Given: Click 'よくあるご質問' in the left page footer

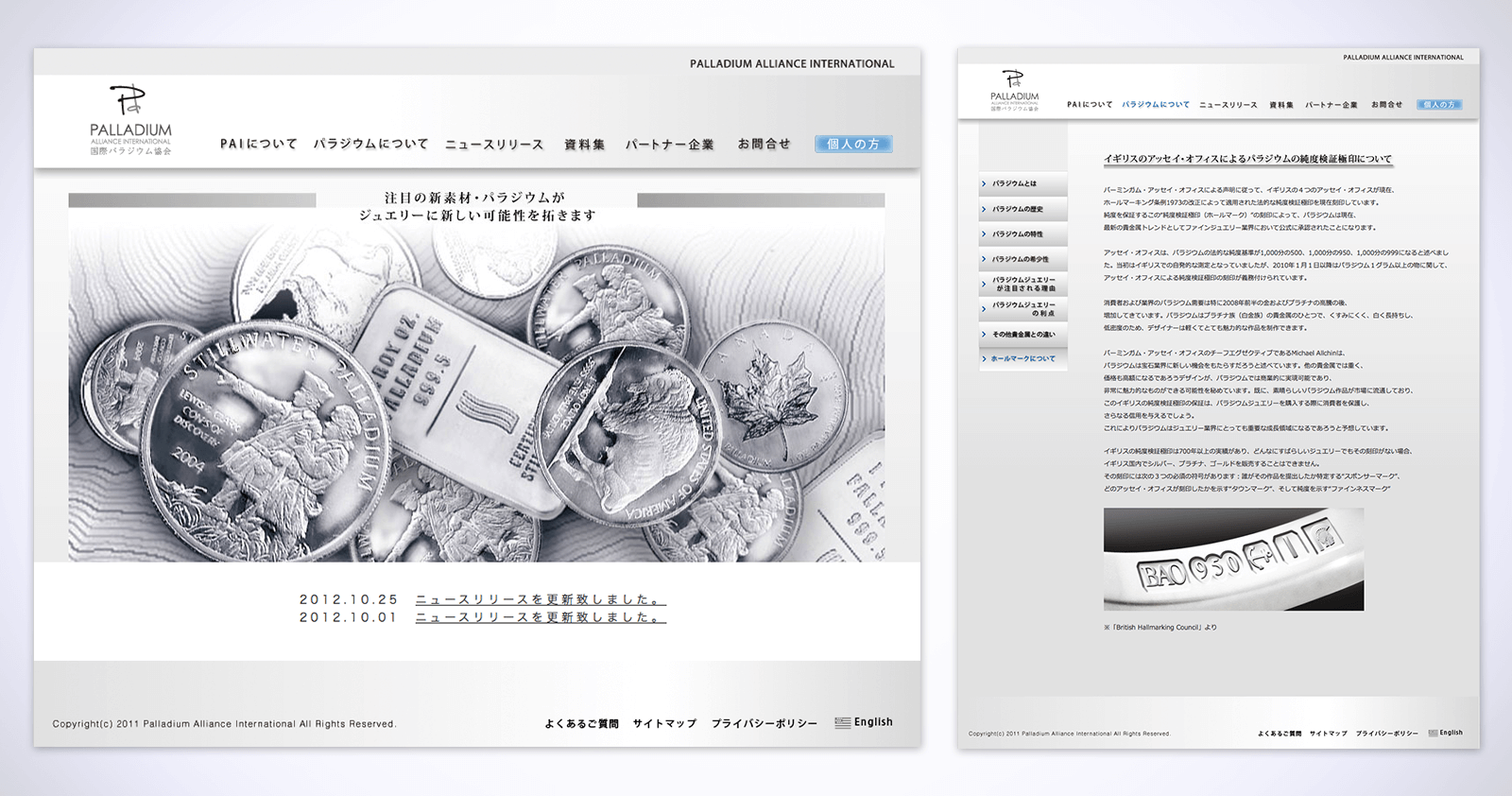Looking at the screenshot, I should click(581, 723).
